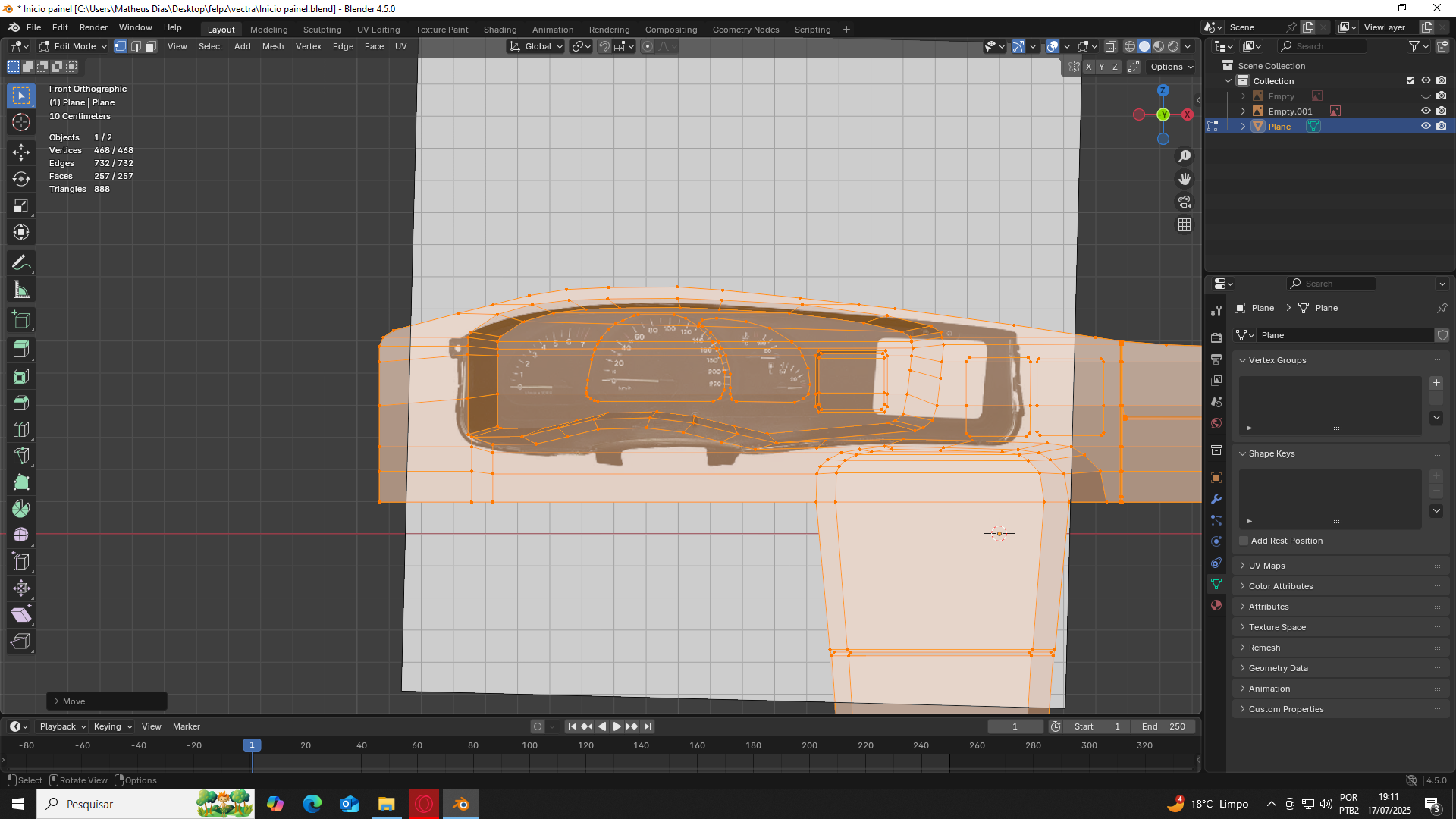Open the Global orientation dropdown
This screenshot has height=819, width=1456.
537,46
